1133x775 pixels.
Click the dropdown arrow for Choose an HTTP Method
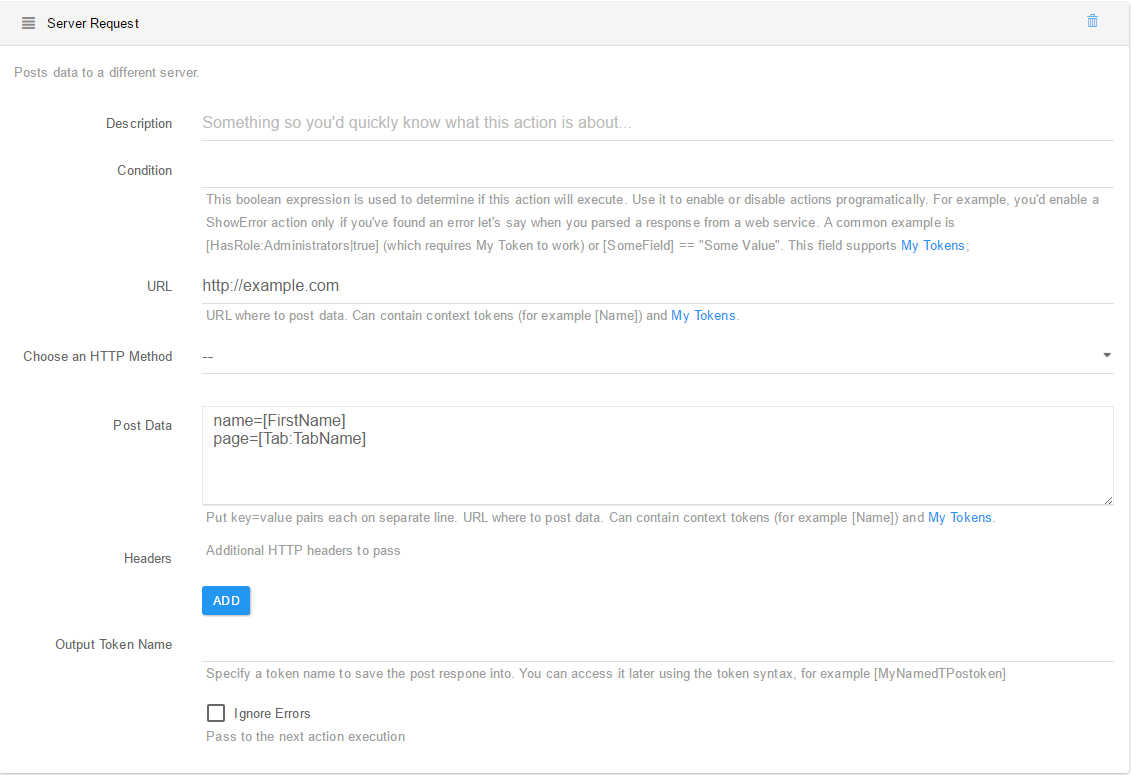point(1106,354)
